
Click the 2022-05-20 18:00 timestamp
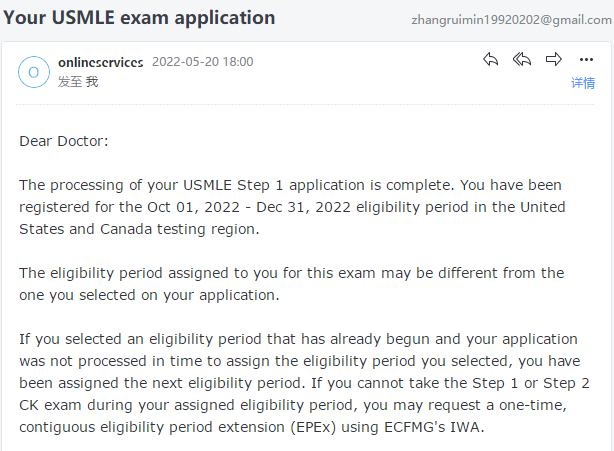[202, 62]
